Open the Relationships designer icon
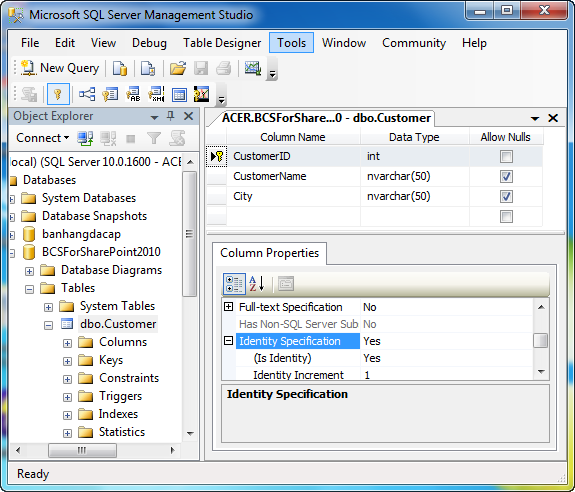The image size is (575, 492). coord(87,95)
